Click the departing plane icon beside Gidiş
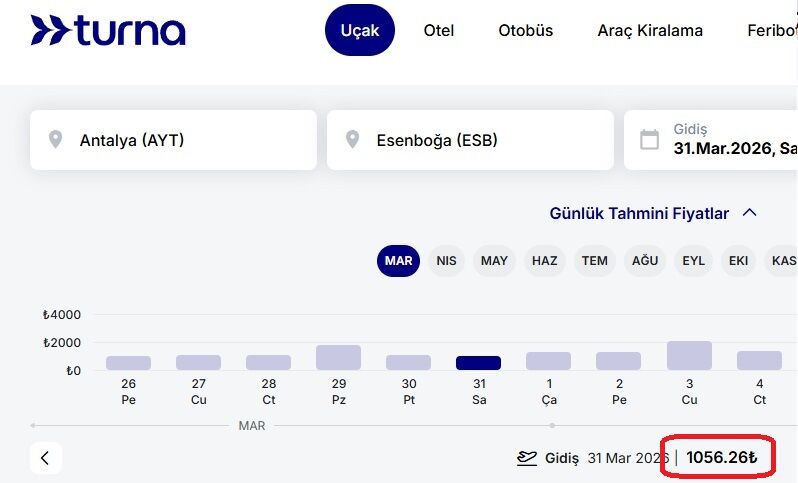 (527, 458)
